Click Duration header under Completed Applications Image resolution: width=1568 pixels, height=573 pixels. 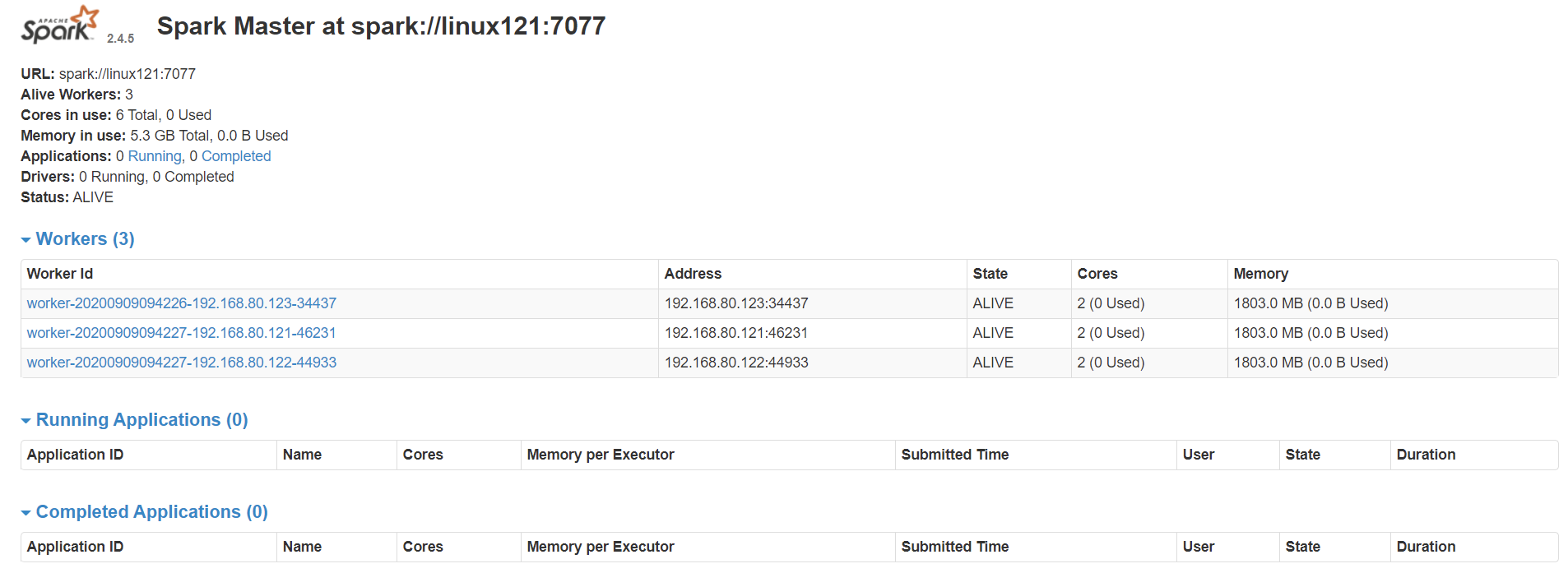coord(1426,547)
